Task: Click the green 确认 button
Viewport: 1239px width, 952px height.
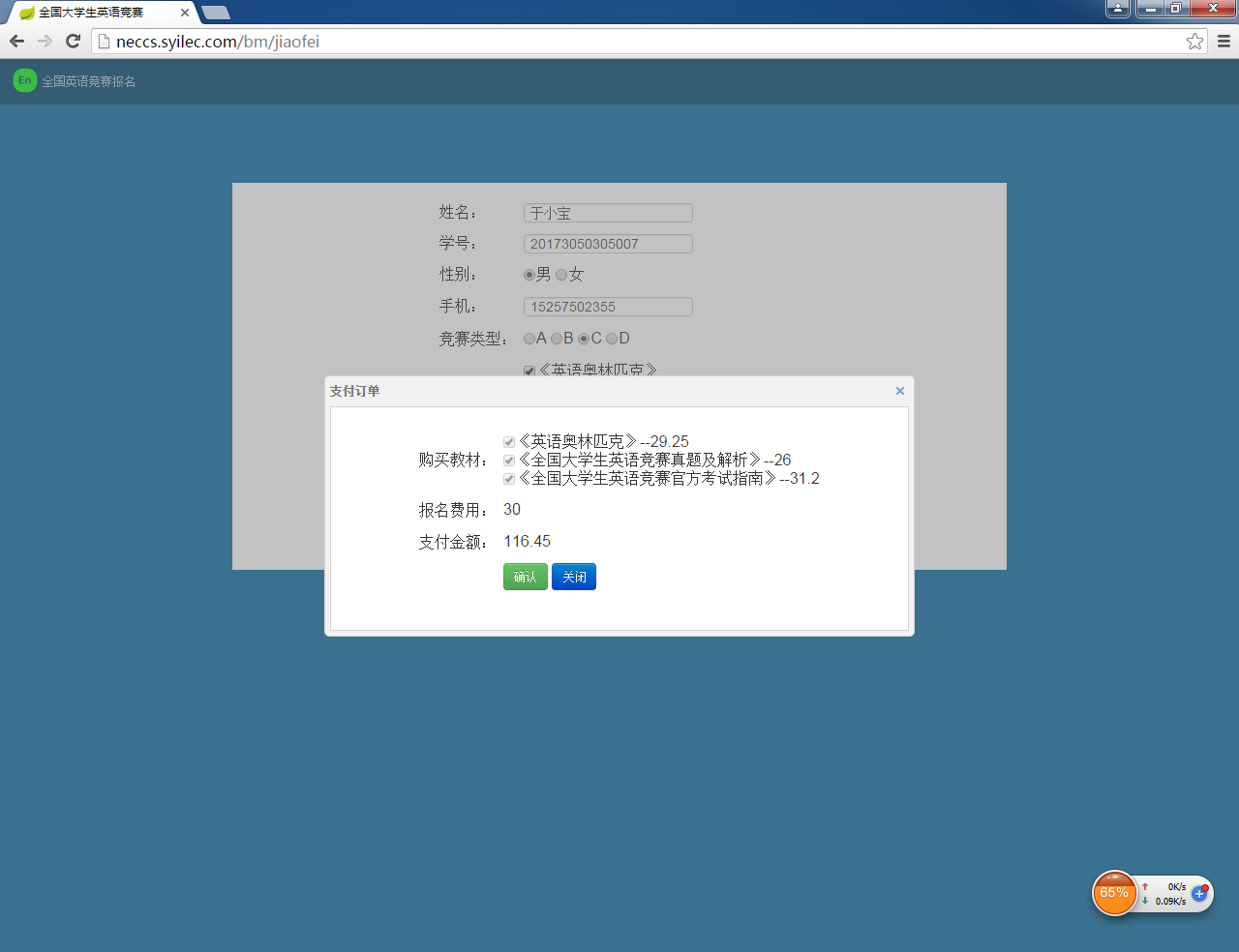Action: point(525,577)
